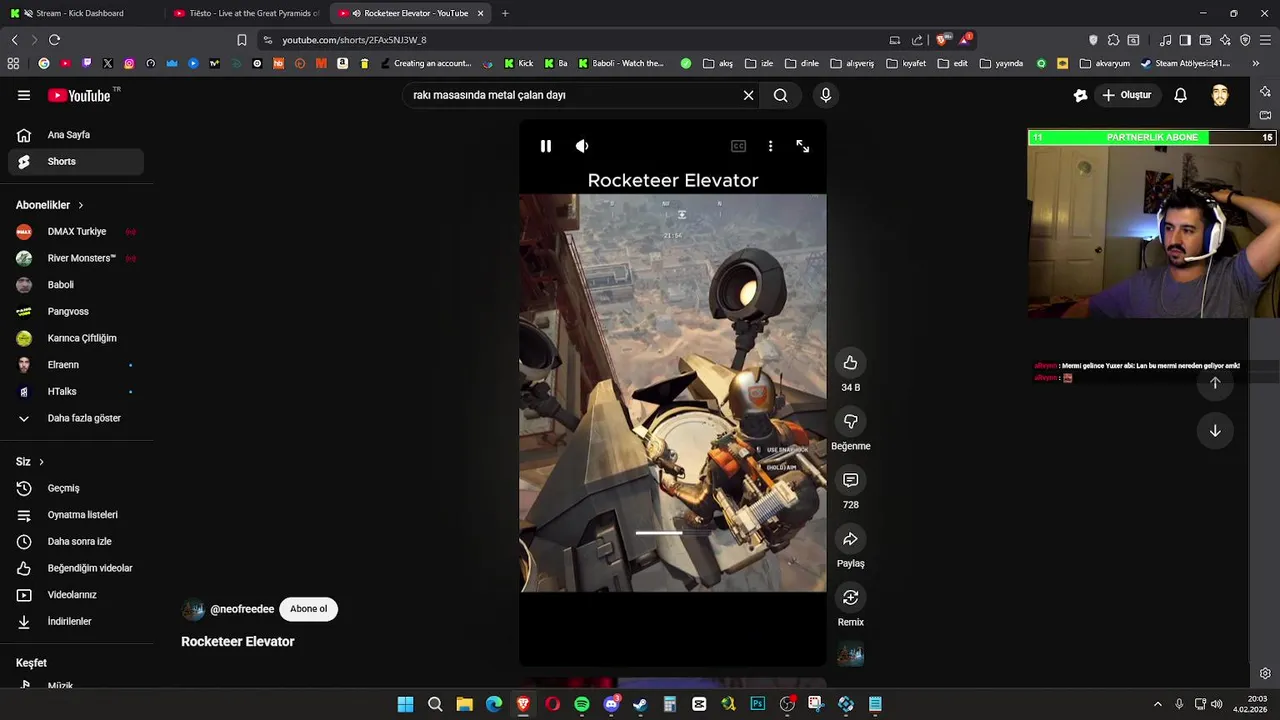Click the youtube.com address bar URL
The height and width of the screenshot is (720, 1280).
click(354, 40)
